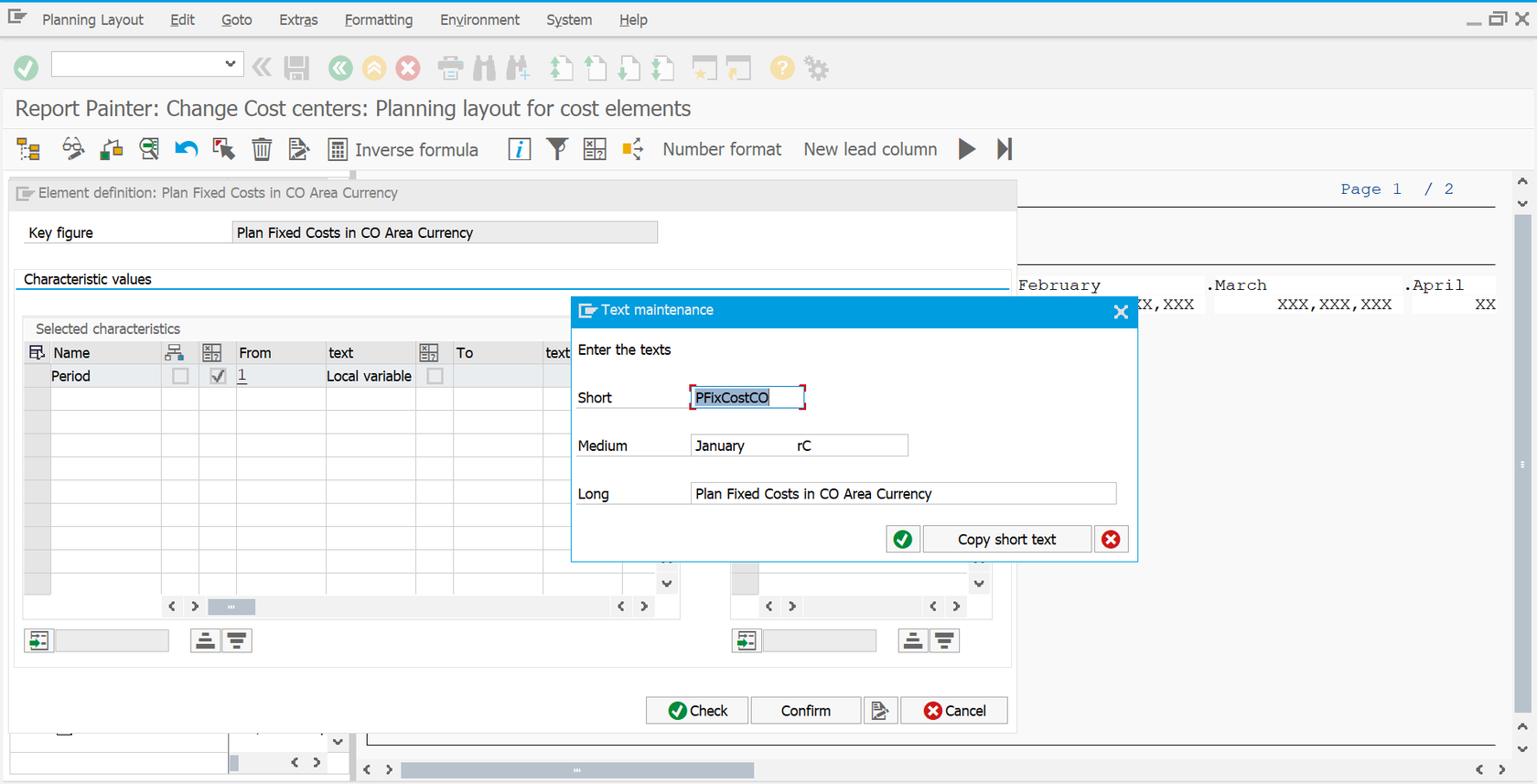Click the March column header in report
Image resolution: width=1537 pixels, height=784 pixels.
(x=1241, y=285)
